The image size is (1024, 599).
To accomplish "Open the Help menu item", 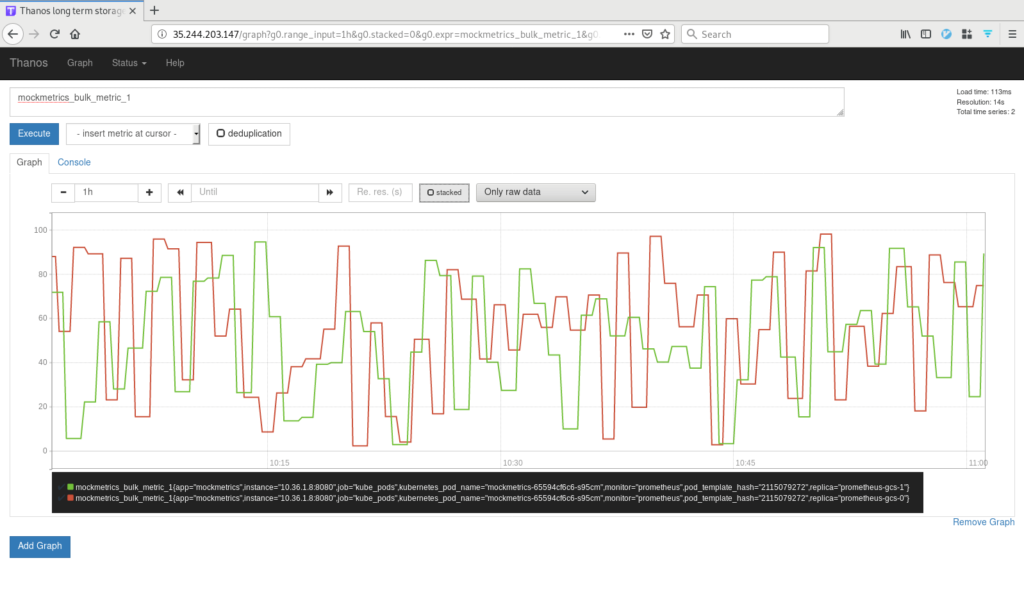I will coord(175,62).
